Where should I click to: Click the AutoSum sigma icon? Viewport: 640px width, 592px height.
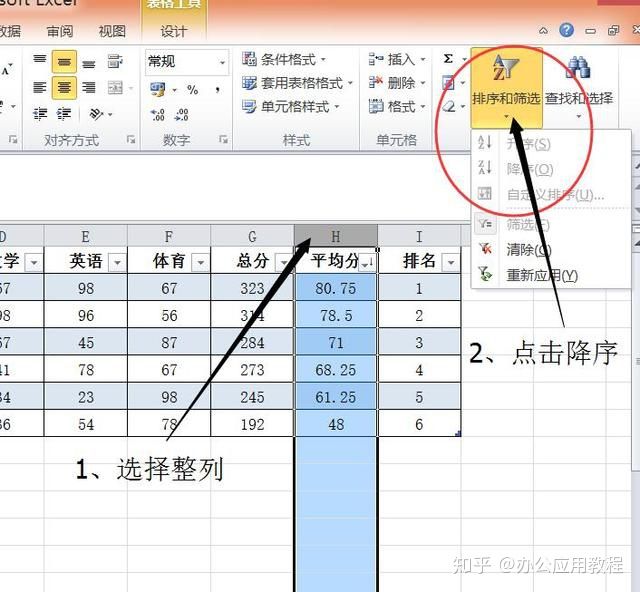tap(448, 59)
